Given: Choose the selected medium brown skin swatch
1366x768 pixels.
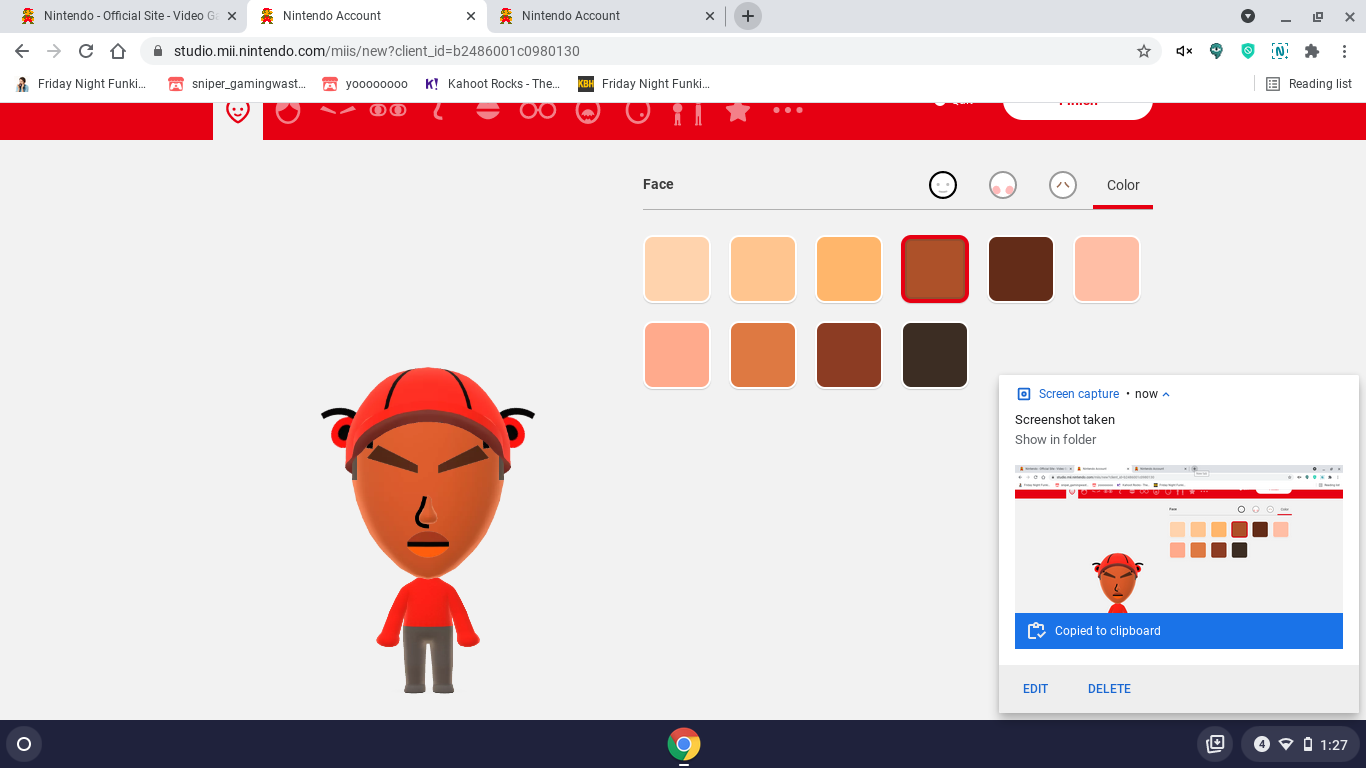Looking at the screenshot, I should (935, 269).
